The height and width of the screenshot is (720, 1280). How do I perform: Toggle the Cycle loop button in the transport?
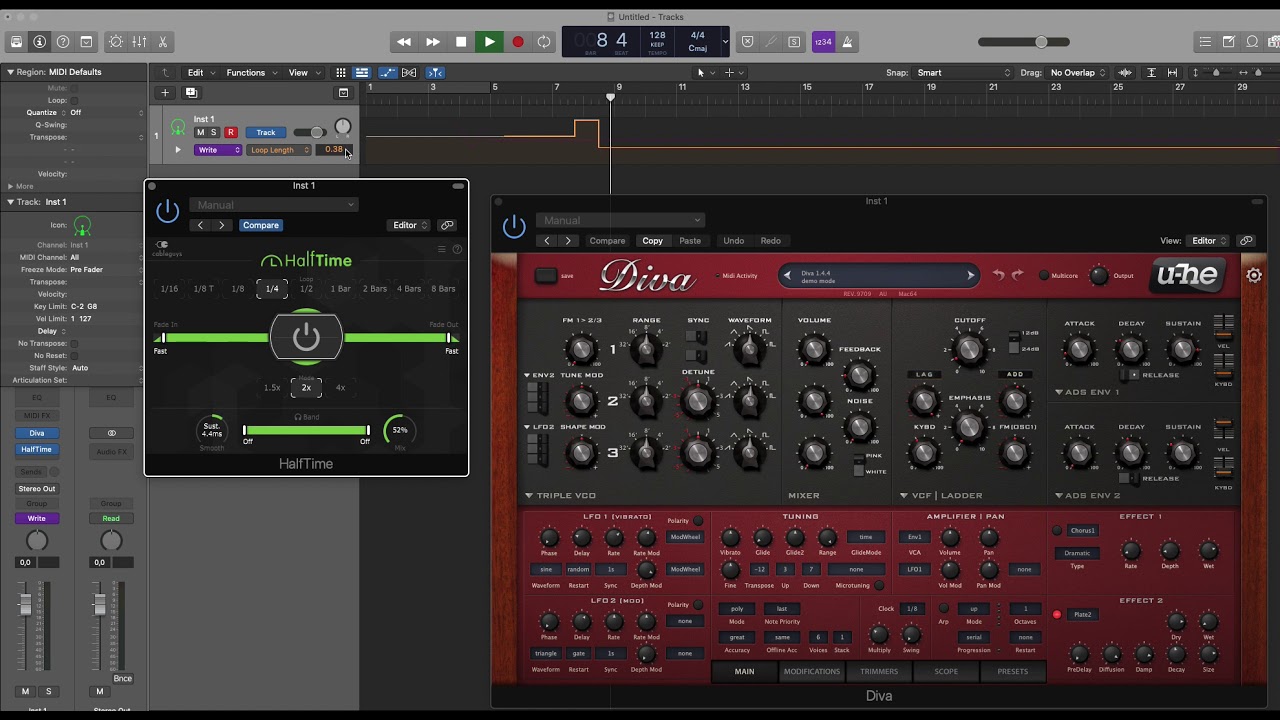[544, 42]
